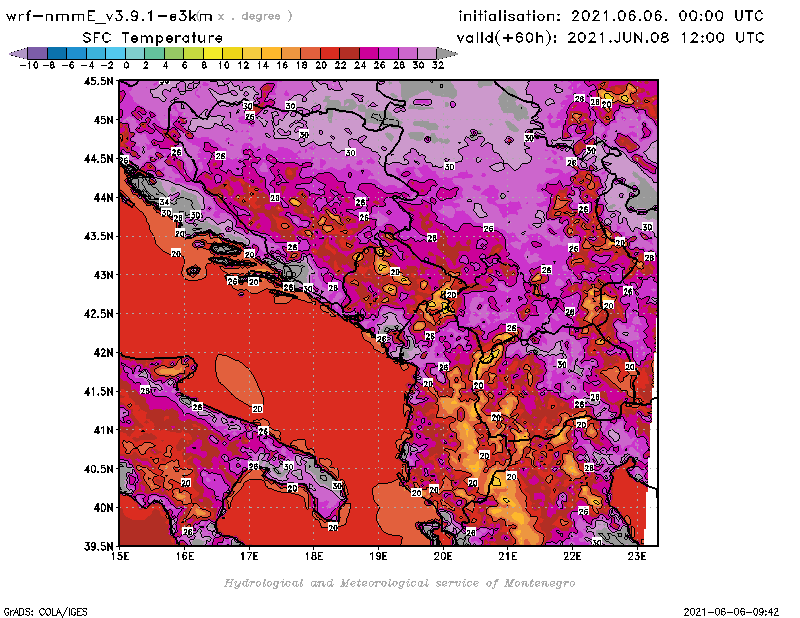Select the 22E longitude label

click(572, 556)
